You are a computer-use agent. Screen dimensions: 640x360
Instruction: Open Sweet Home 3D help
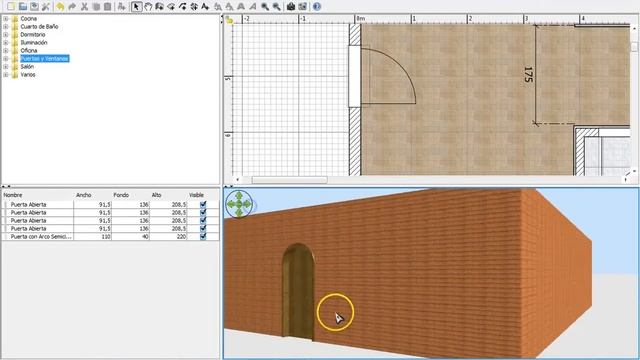coord(317,7)
